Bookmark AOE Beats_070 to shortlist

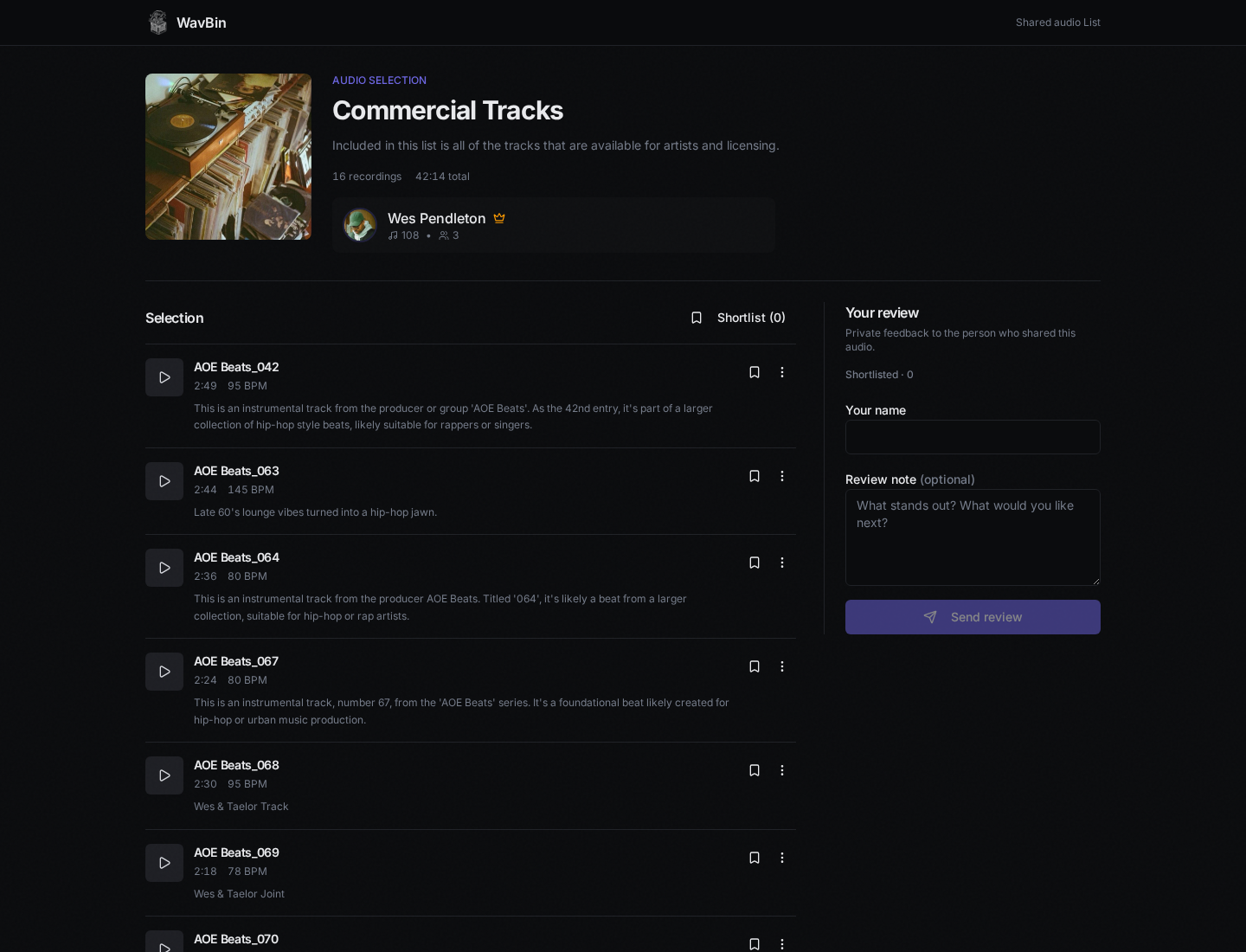[x=755, y=944]
